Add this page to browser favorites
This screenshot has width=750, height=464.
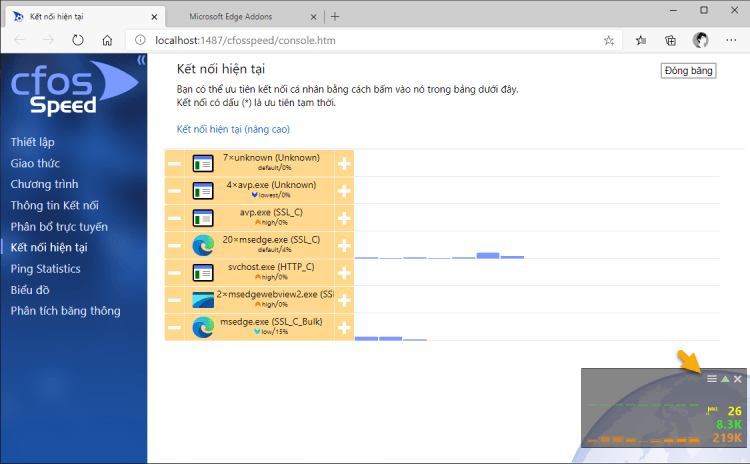[x=609, y=40]
